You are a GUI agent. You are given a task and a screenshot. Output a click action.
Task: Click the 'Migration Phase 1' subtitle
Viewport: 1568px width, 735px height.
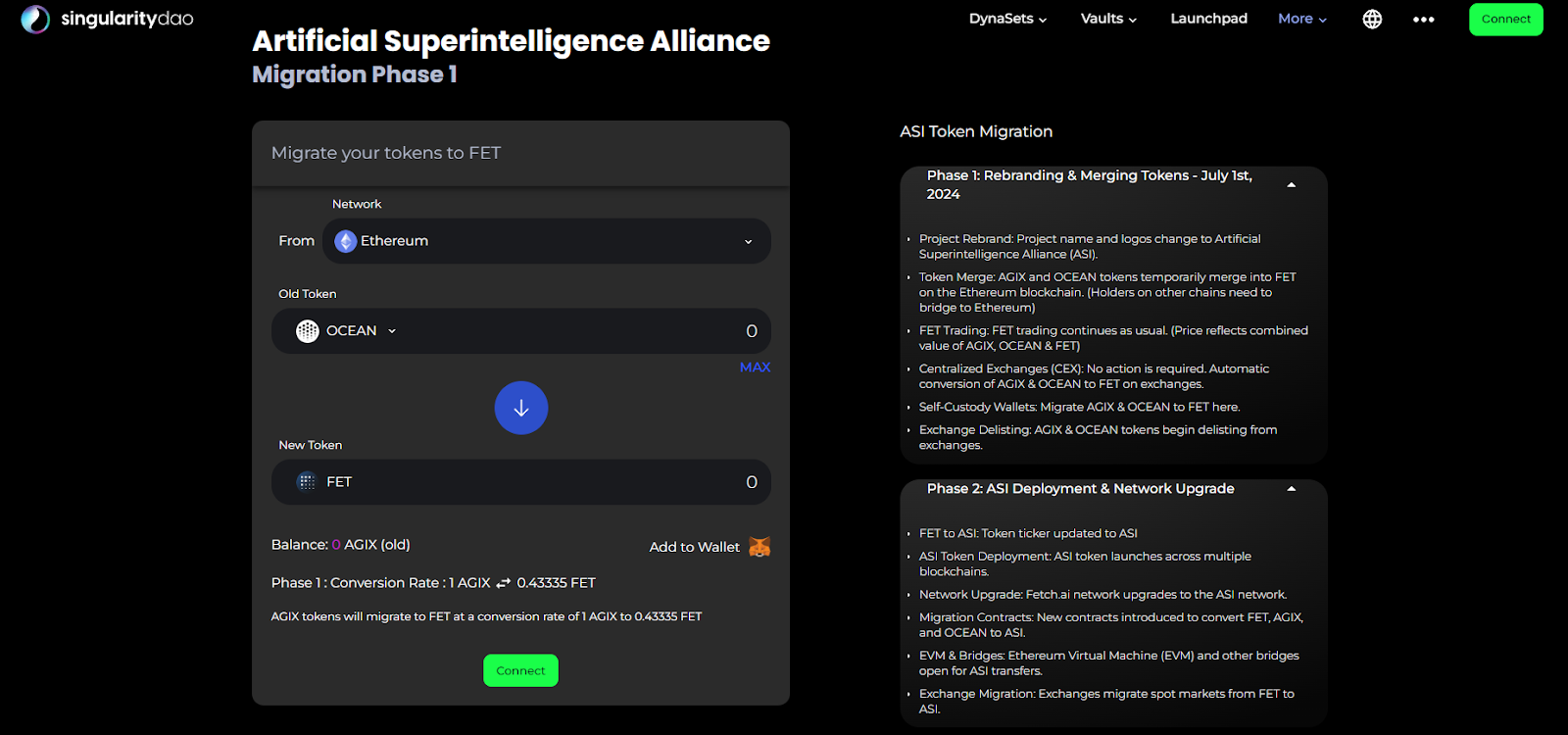point(355,74)
